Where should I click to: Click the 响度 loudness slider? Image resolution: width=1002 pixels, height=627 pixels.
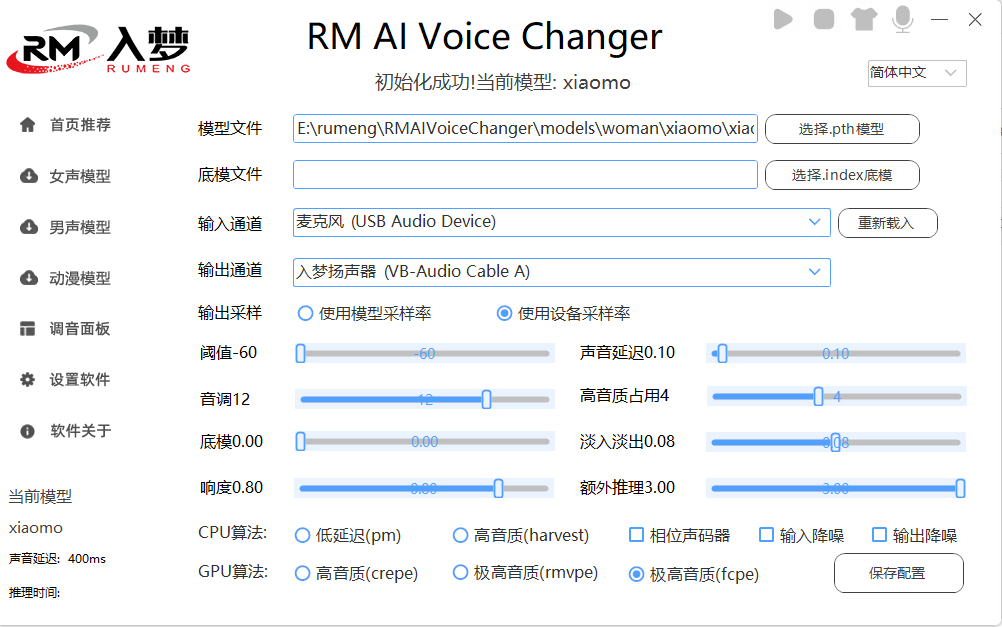[x=424, y=489]
